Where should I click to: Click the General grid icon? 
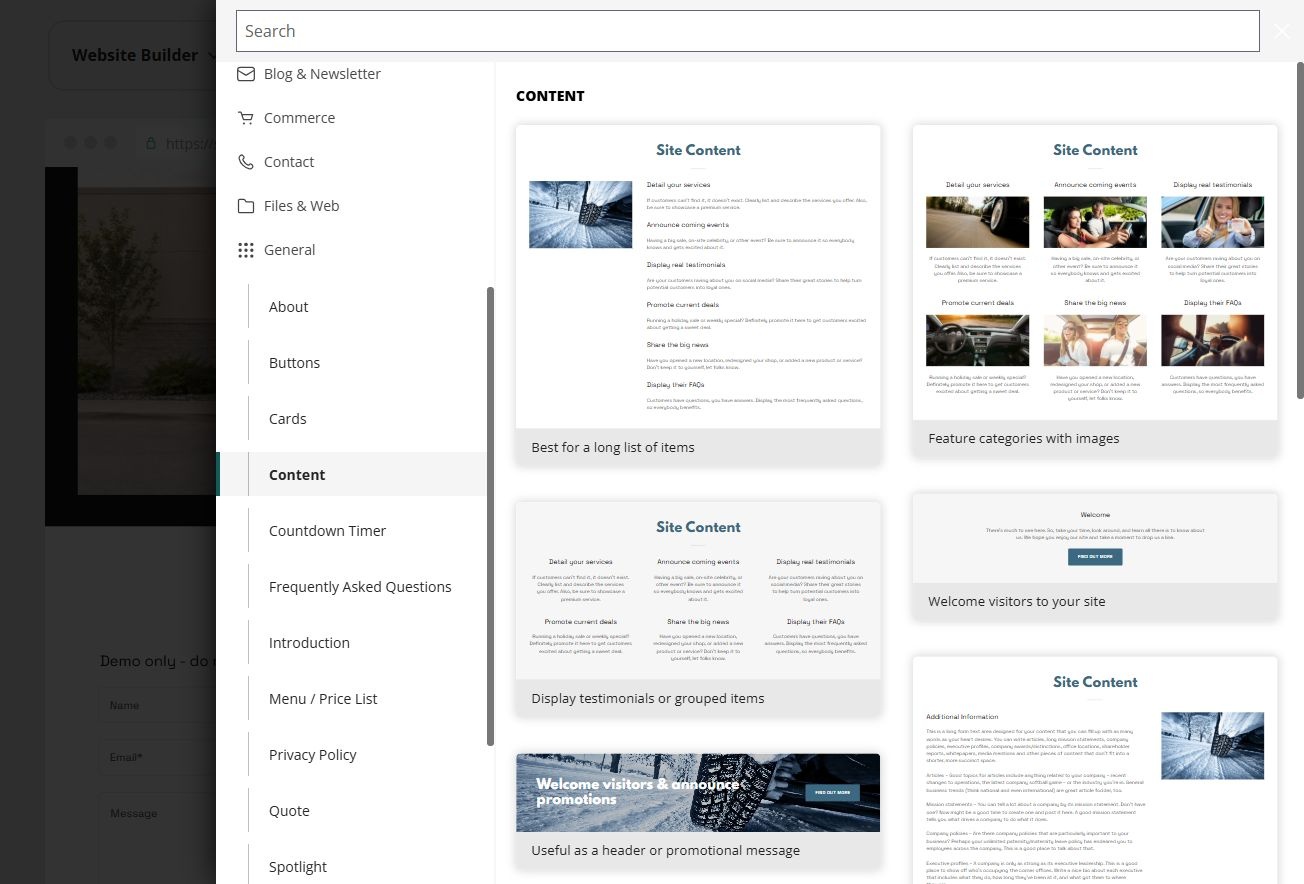pos(245,250)
